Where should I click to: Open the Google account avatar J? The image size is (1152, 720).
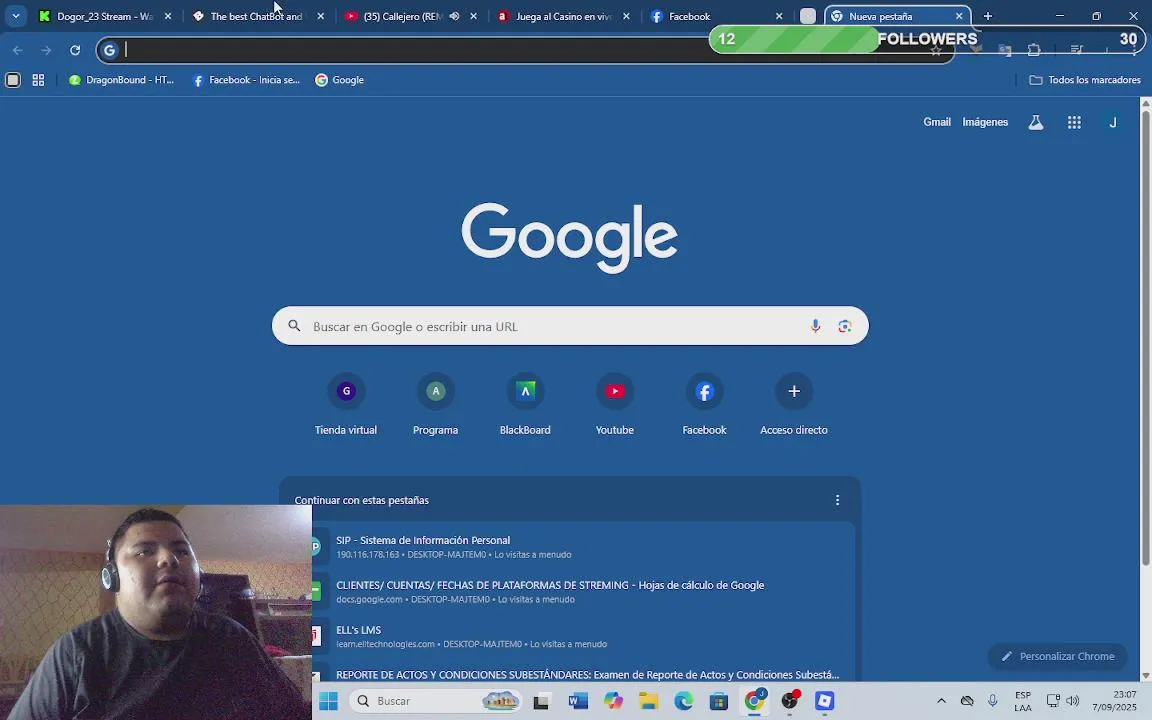point(1113,123)
